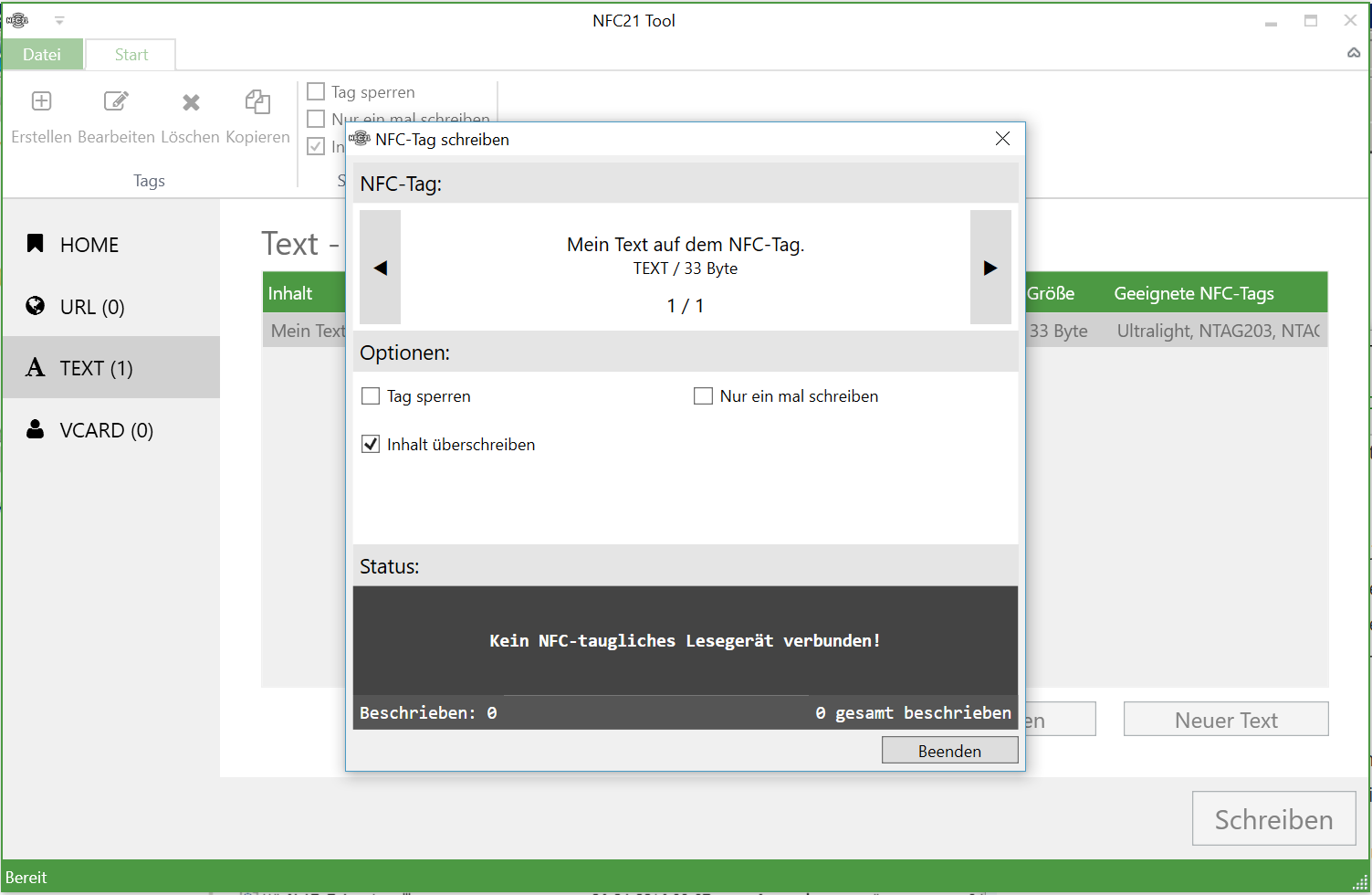Click the TEXT / 33 Byte label
This screenshot has height=895, width=1372.
[x=686, y=268]
